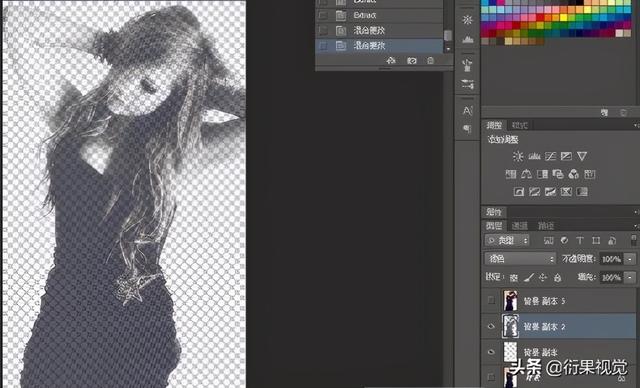
Task: Add a Curves adjustment layer
Action: click(x=550, y=156)
